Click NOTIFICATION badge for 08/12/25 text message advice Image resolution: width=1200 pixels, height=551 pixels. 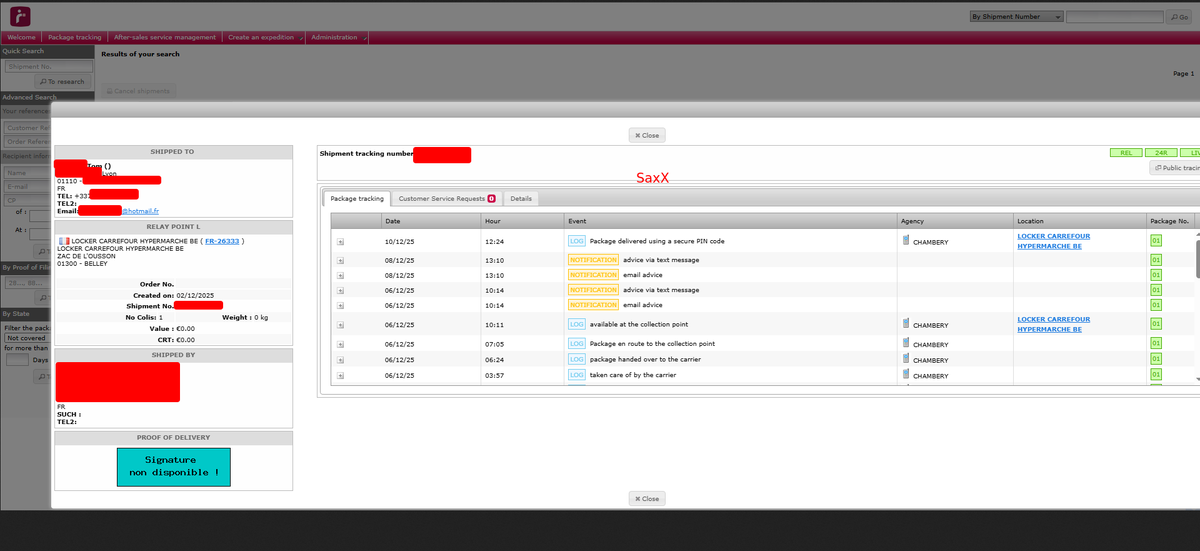[x=593, y=260]
